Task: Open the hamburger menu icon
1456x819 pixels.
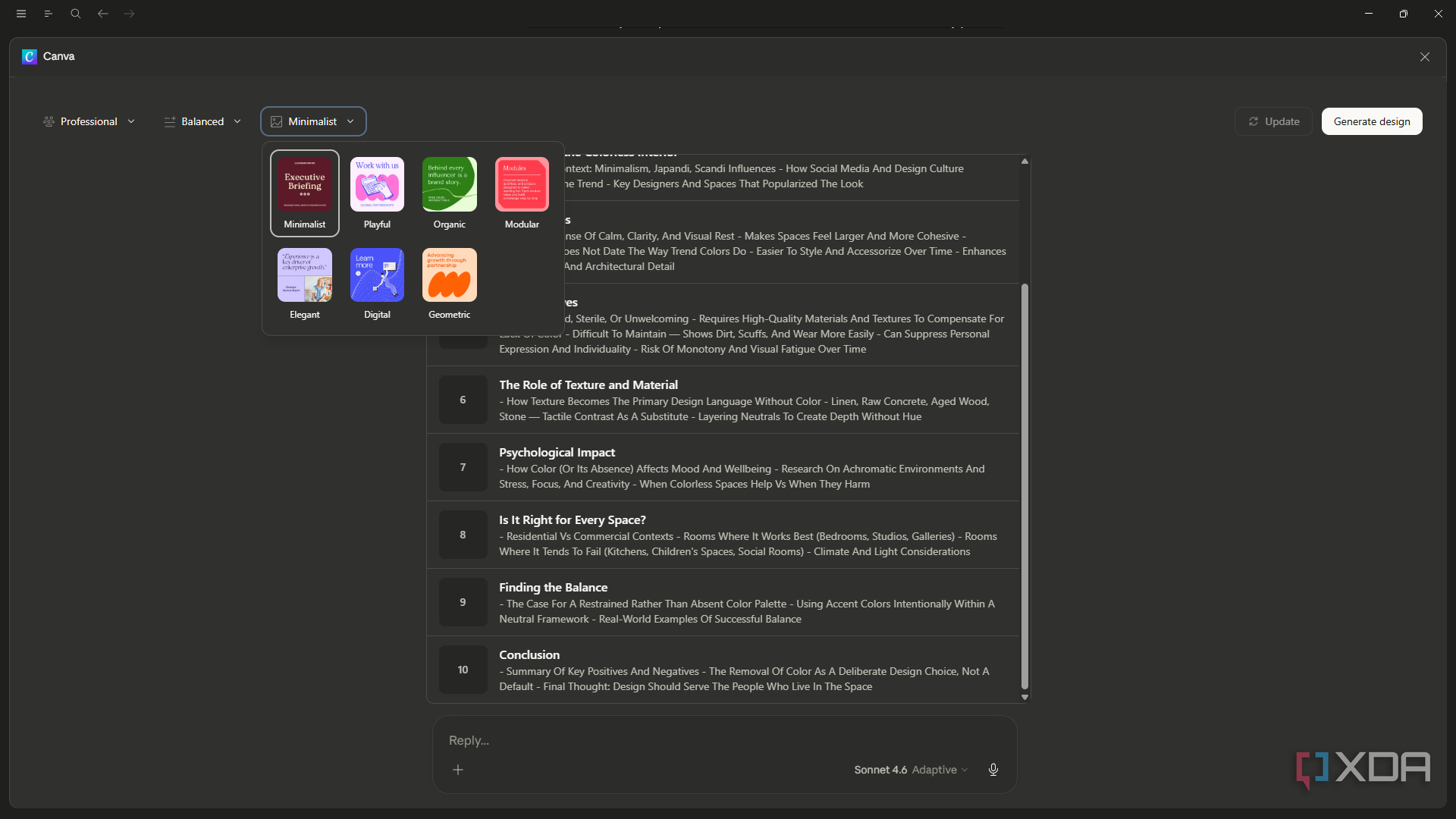Action: 21,14
